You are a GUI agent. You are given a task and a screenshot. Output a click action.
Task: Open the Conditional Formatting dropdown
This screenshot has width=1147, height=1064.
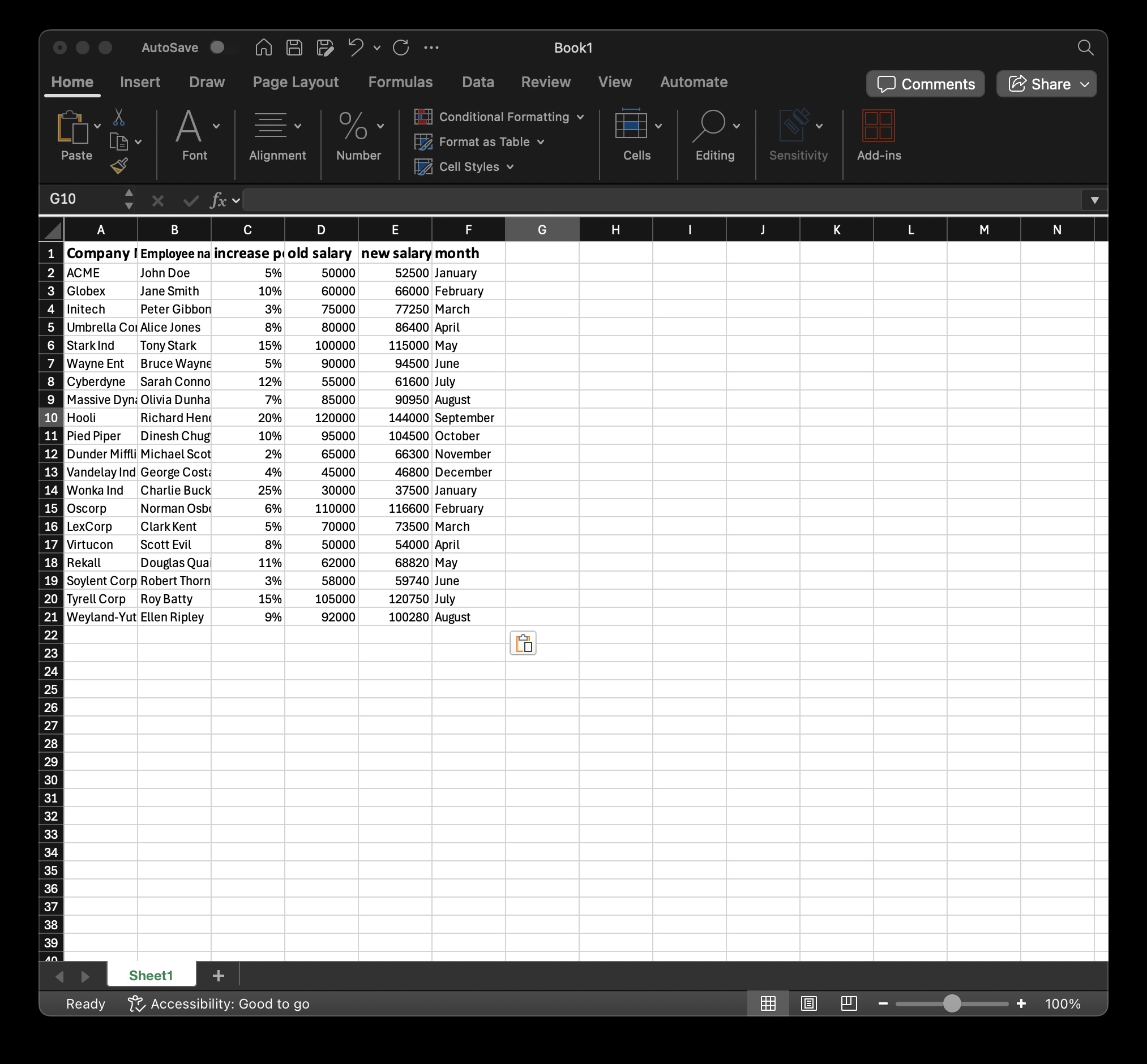(x=499, y=117)
